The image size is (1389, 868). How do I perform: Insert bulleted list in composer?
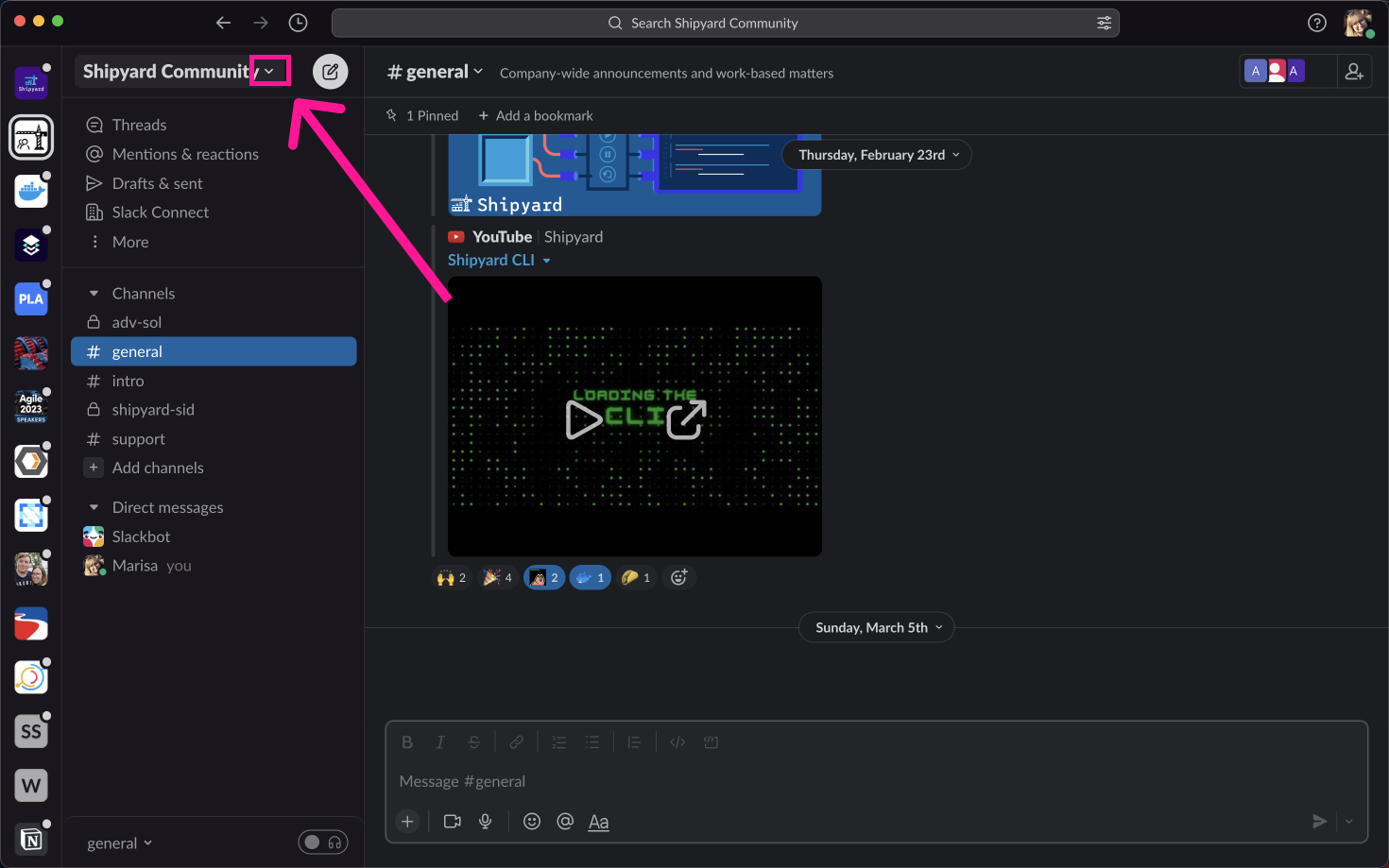coord(592,742)
